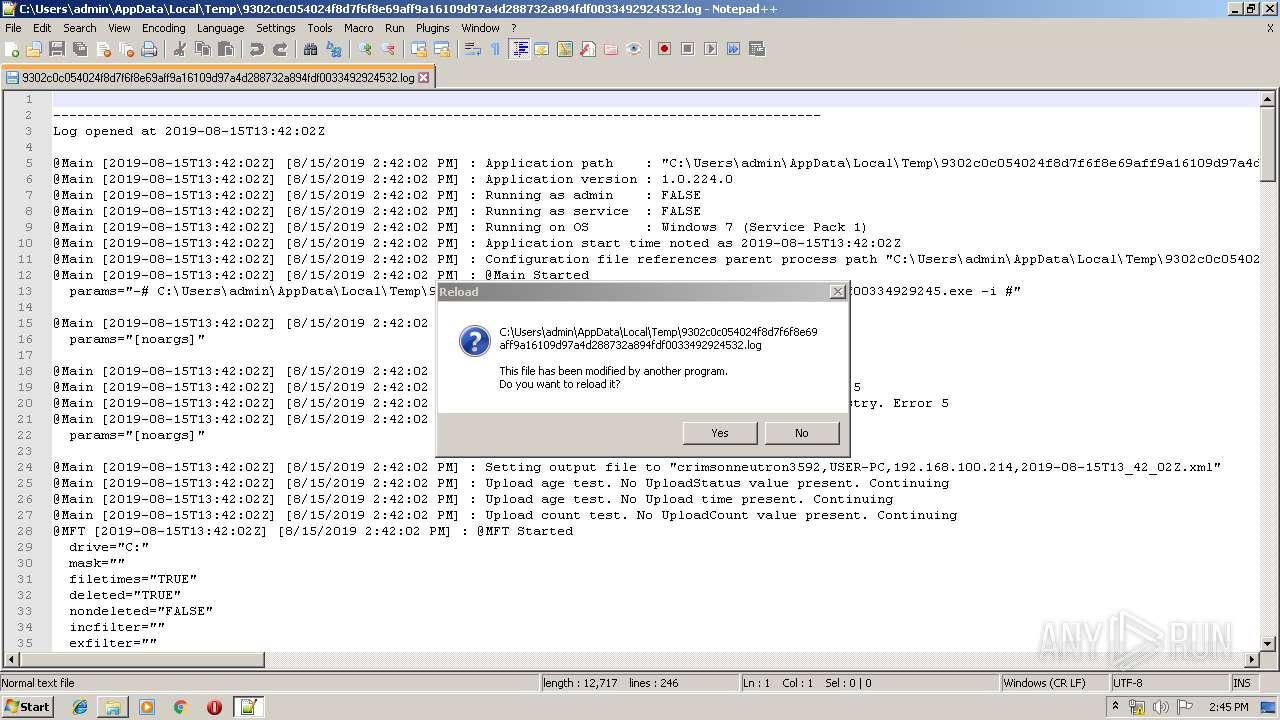Click the Zoom In toolbar icon
Image resolution: width=1280 pixels, height=720 pixels.
[365, 49]
